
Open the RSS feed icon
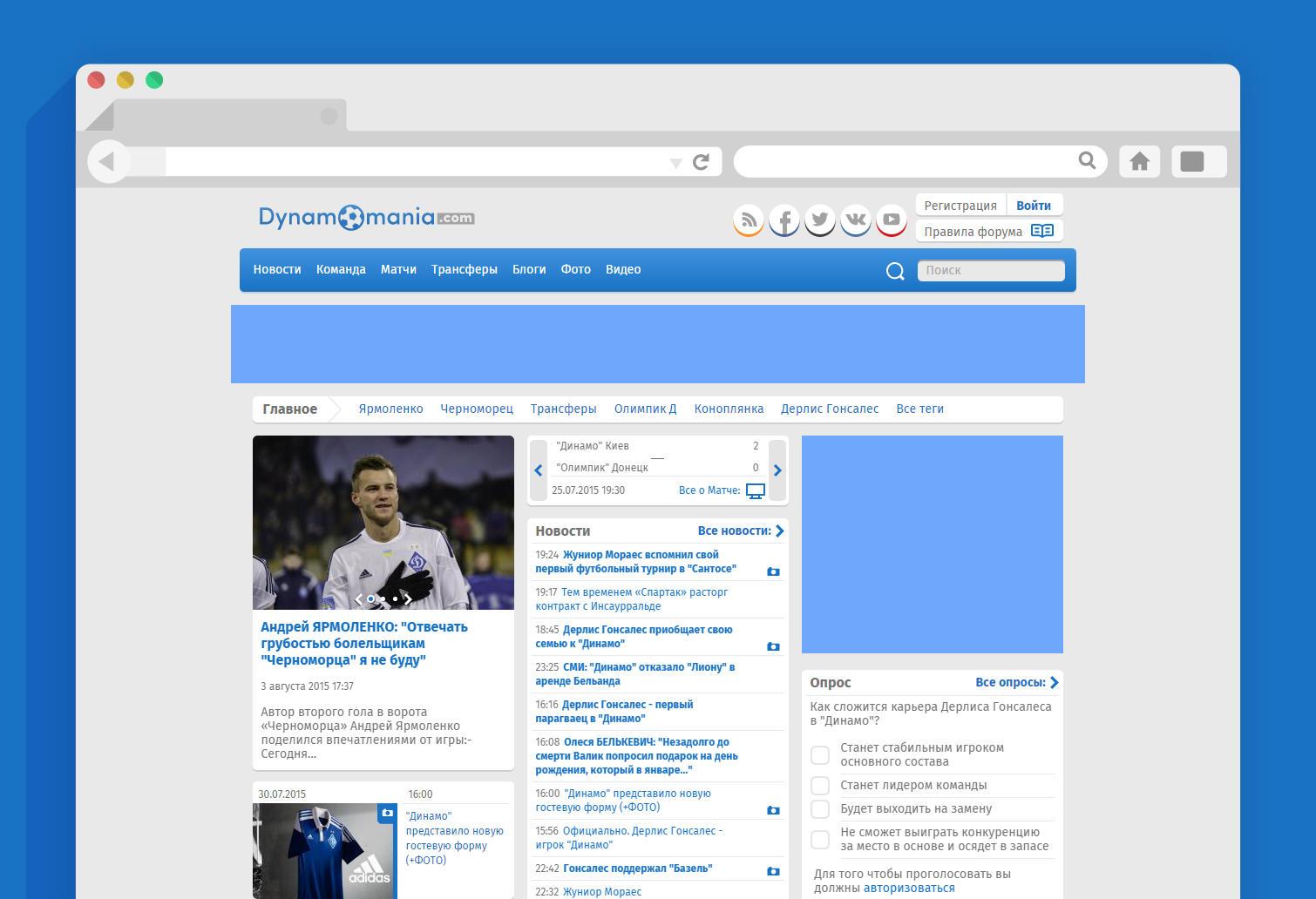click(x=749, y=220)
